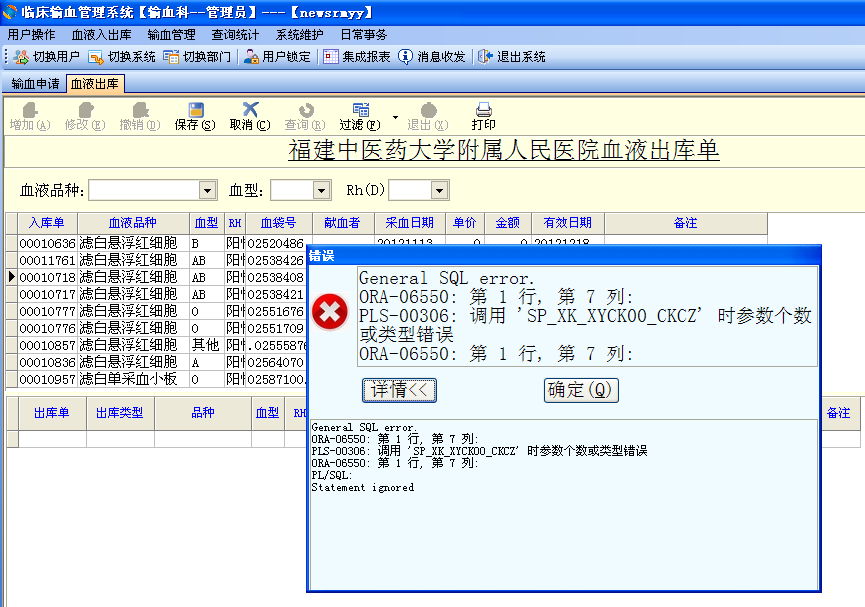
Task: Click the 退出(X) exit toolbar icon
Action: (x=428, y=109)
